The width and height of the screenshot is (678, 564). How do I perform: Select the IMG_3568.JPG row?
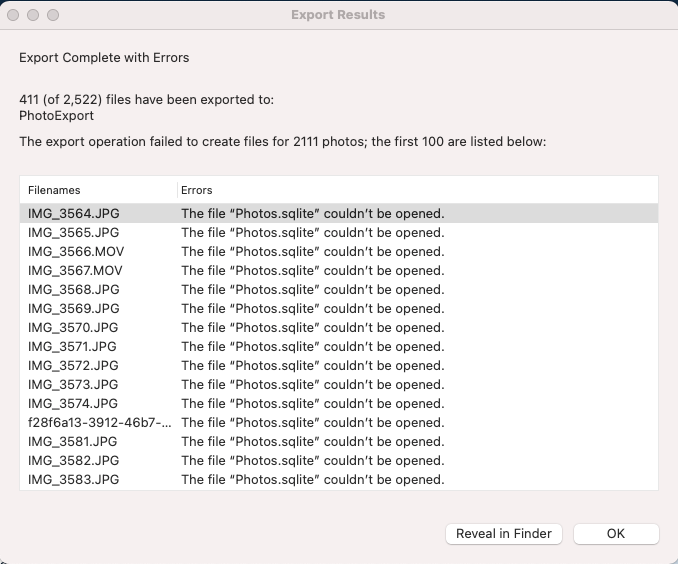339,289
